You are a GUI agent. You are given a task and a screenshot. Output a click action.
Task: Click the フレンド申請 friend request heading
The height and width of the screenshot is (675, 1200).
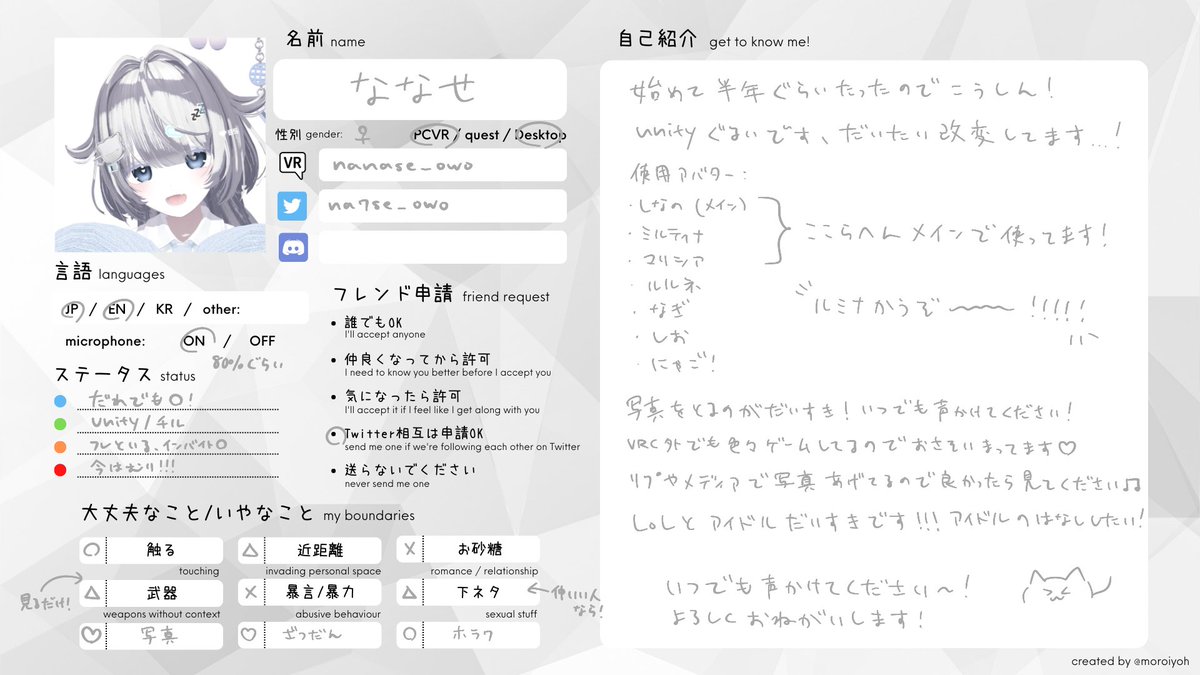click(x=441, y=294)
